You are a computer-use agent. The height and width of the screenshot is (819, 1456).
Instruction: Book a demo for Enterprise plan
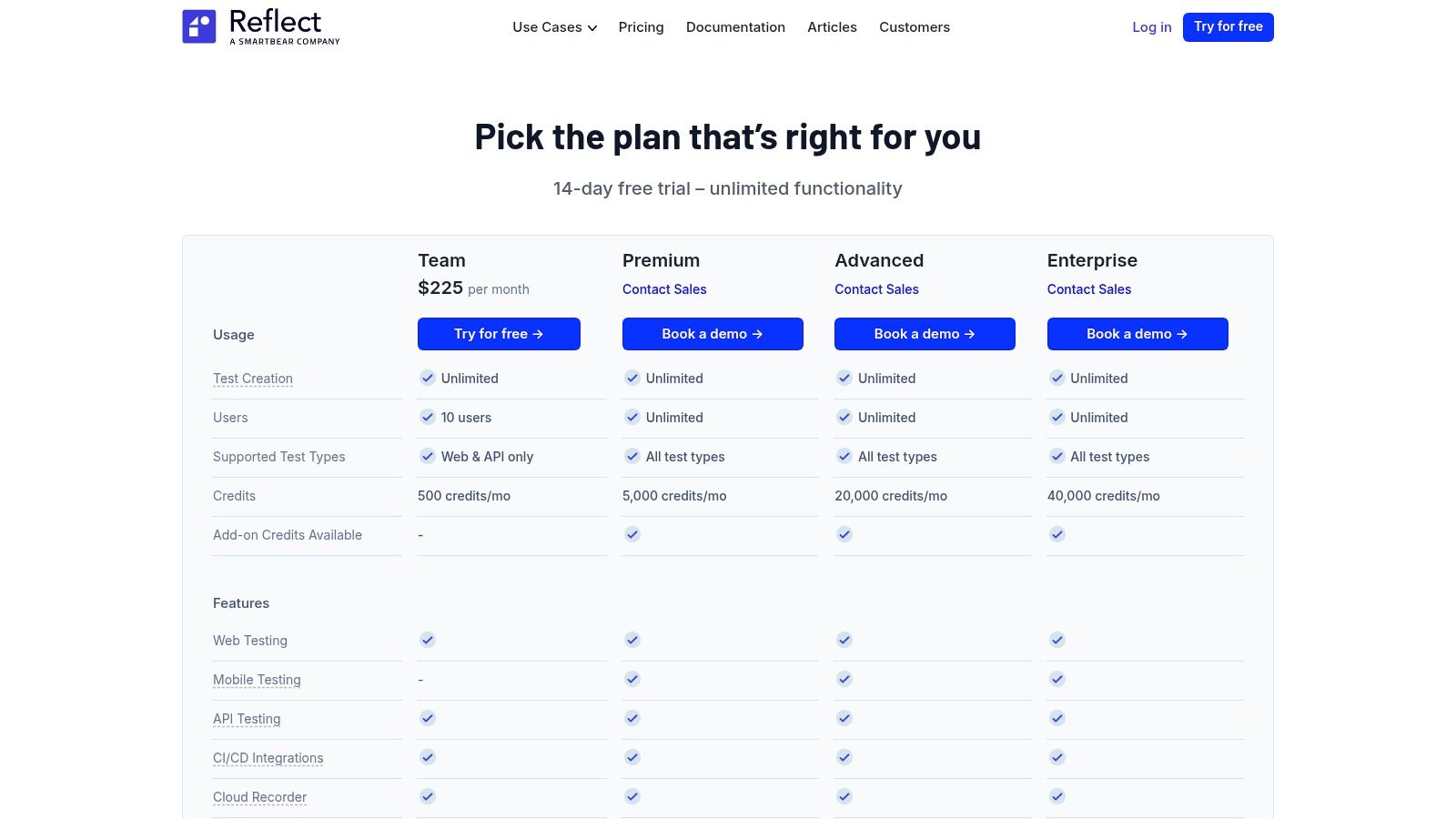1137,334
